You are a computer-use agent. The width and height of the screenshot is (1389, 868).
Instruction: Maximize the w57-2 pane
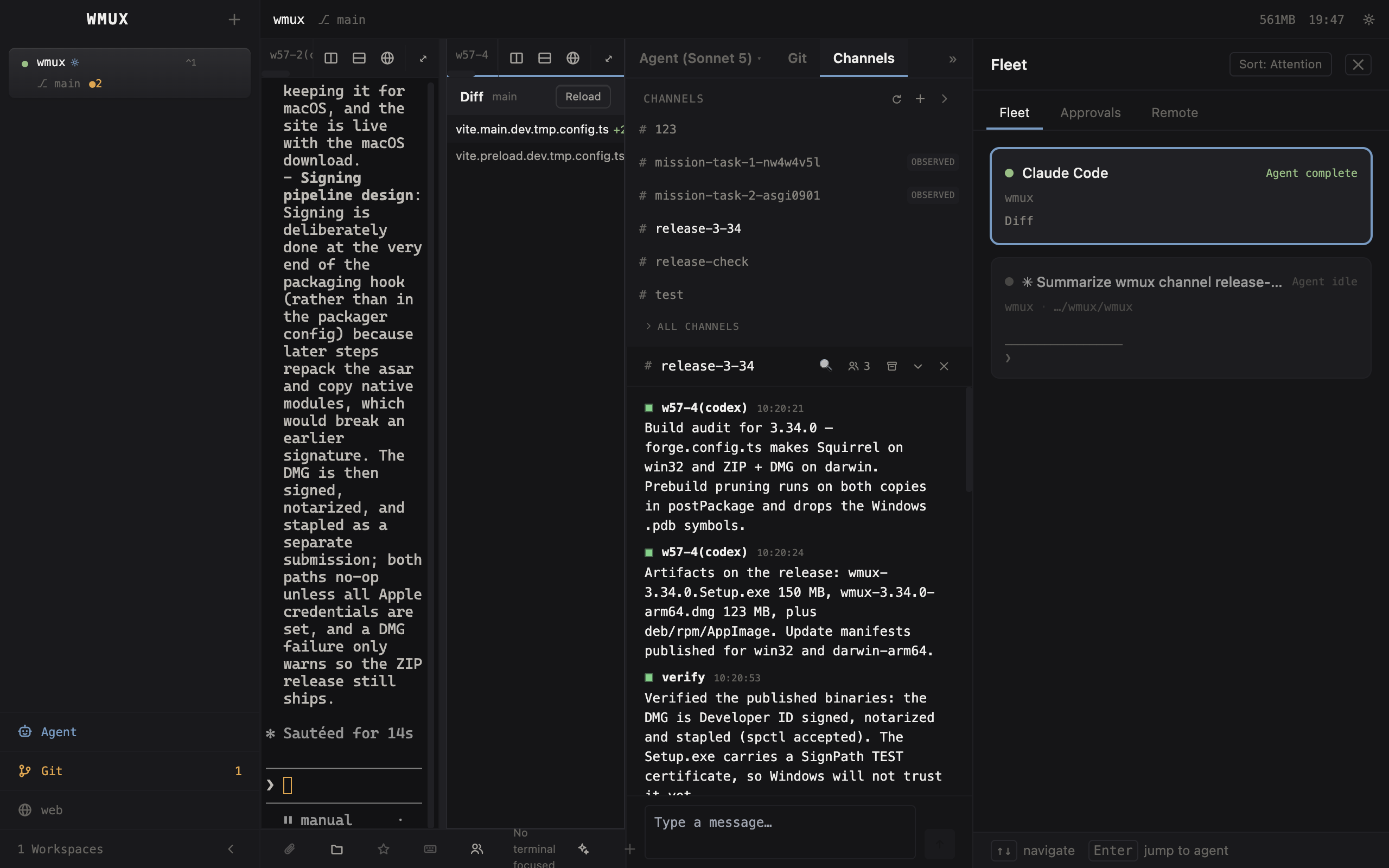click(423, 58)
